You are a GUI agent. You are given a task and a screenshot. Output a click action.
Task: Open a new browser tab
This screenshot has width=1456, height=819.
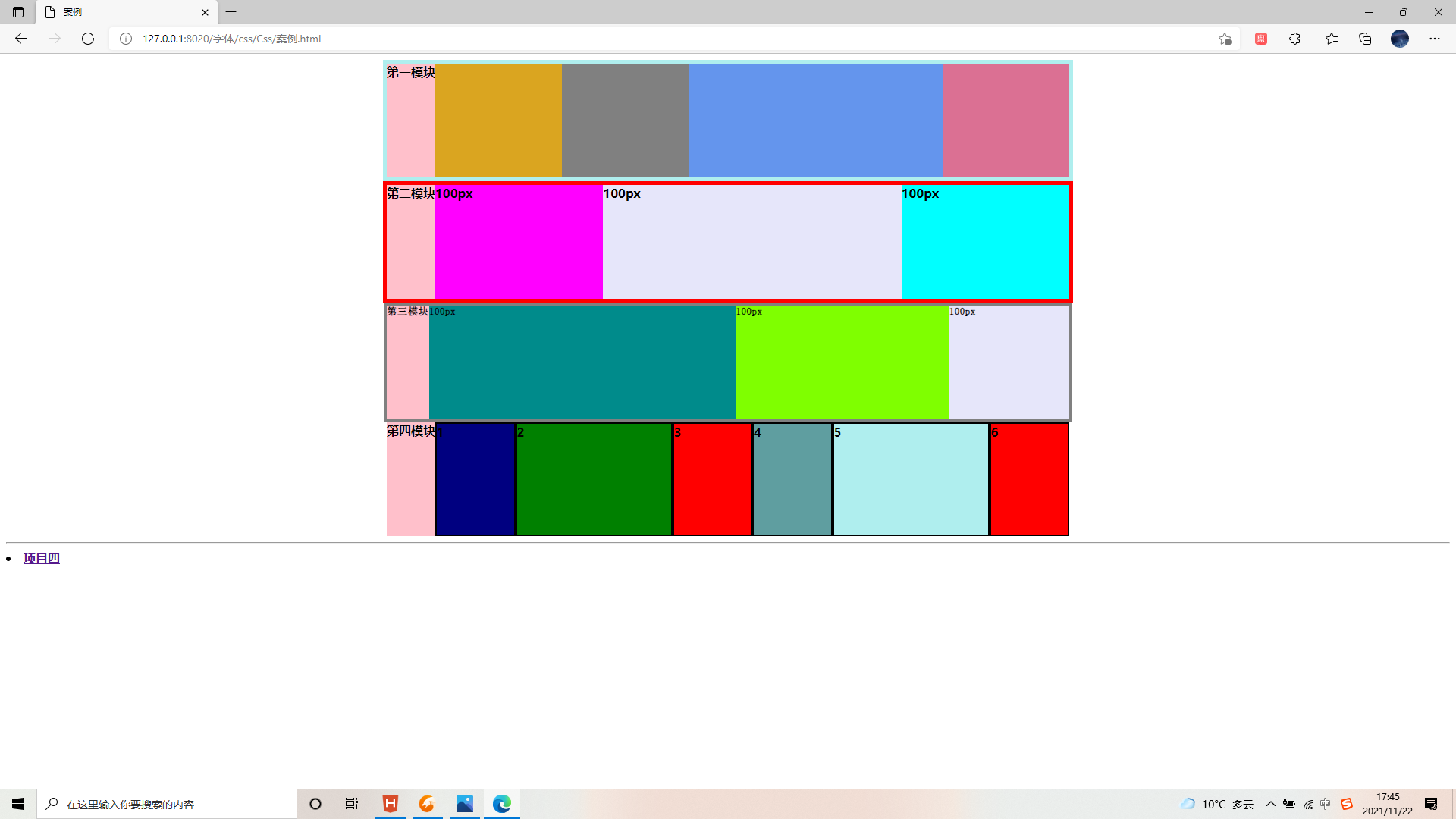231,12
